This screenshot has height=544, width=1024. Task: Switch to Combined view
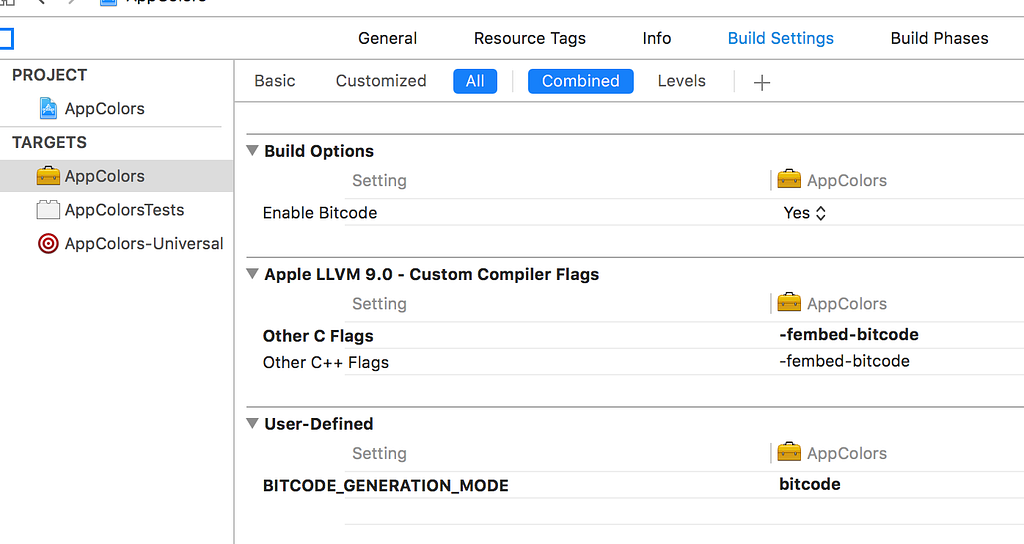[x=581, y=81]
